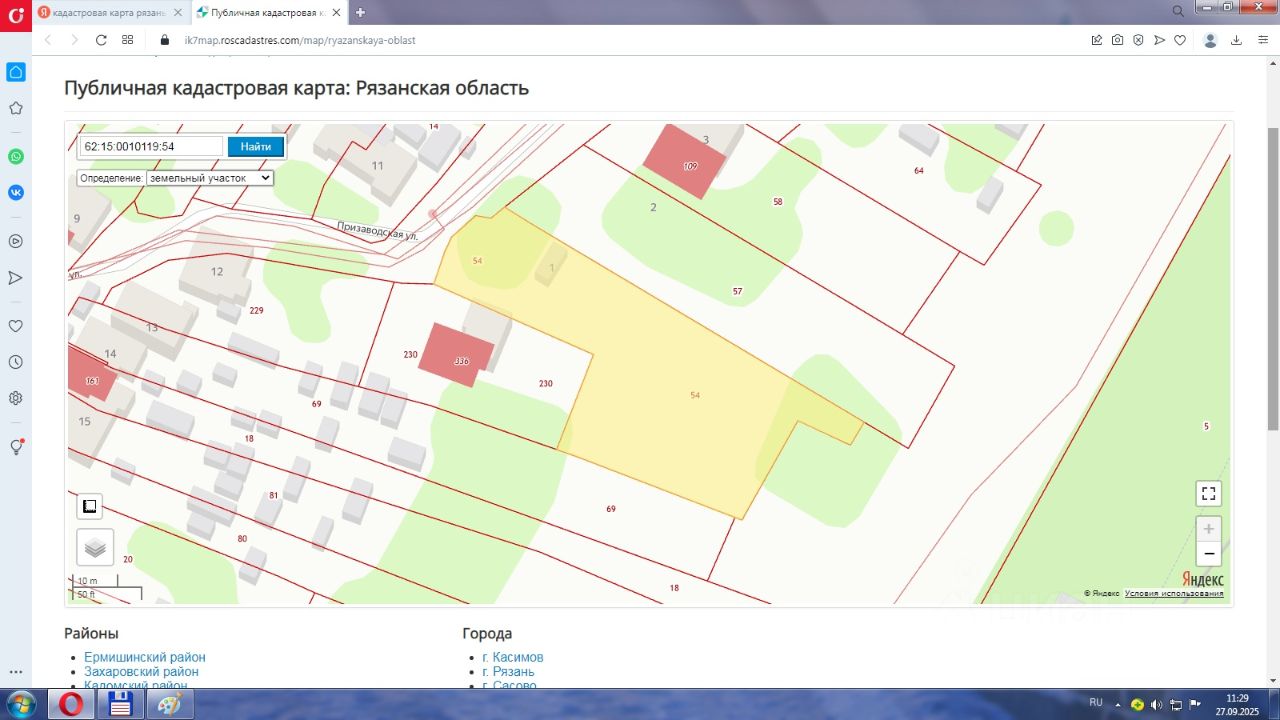Viewport: 1280px width, 720px height.
Task: Open the г. Рязань link
Action: point(508,671)
